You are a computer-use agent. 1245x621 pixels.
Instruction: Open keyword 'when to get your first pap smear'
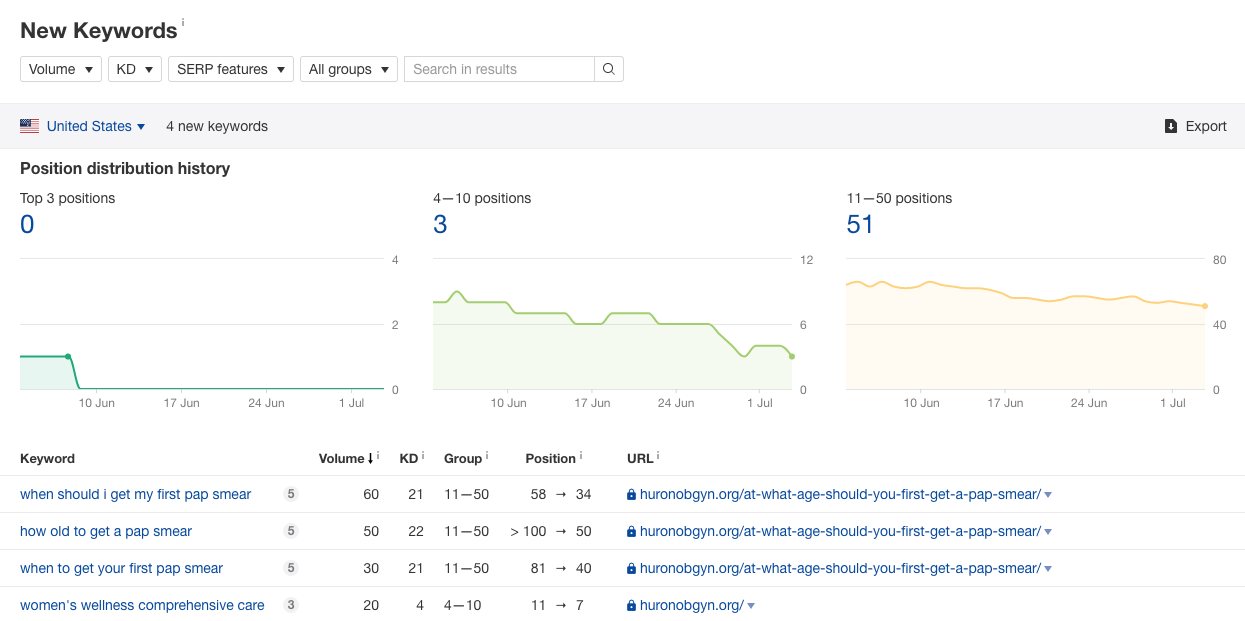[x=121, y=568]
